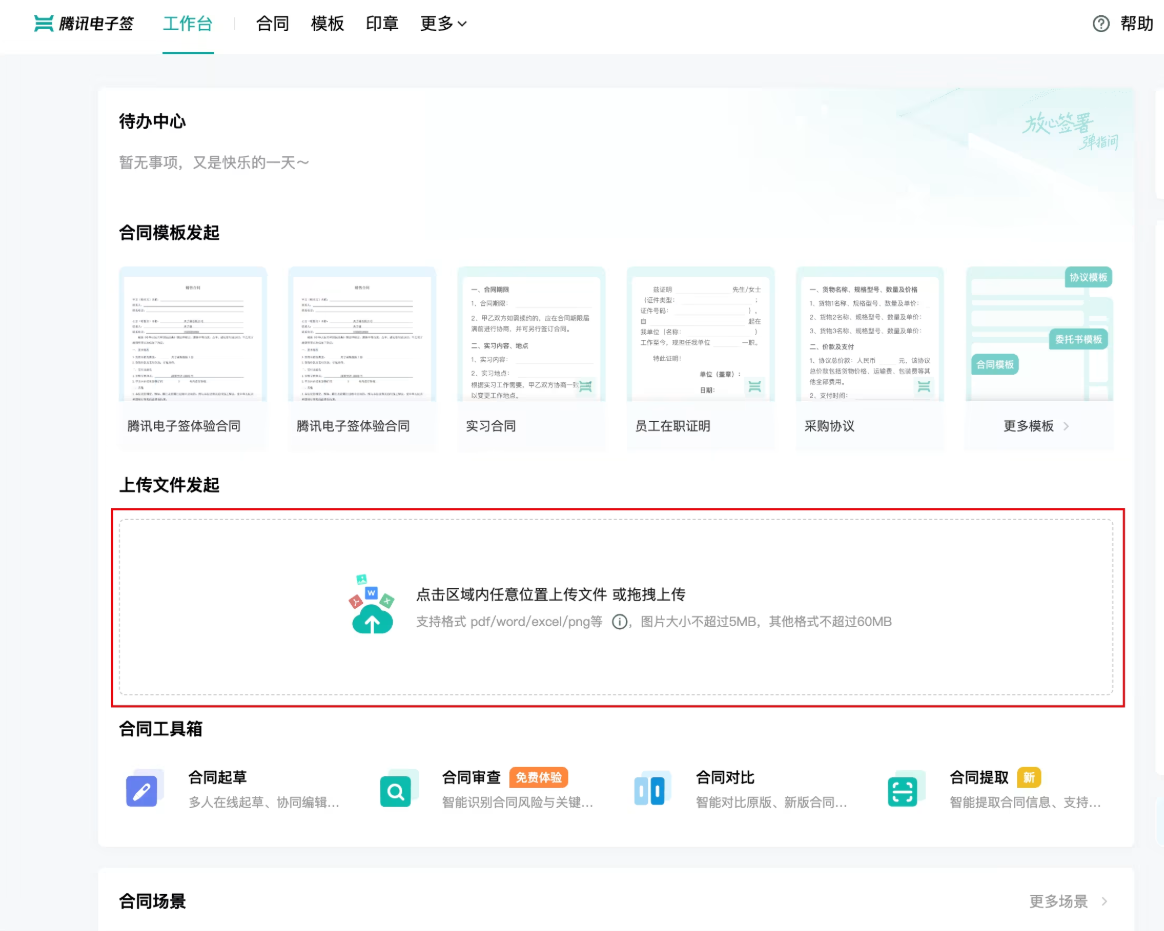Open the 实习合同 template thumbnail
This screenshot has width=1164, height=931.
click(x=531, y=334)
